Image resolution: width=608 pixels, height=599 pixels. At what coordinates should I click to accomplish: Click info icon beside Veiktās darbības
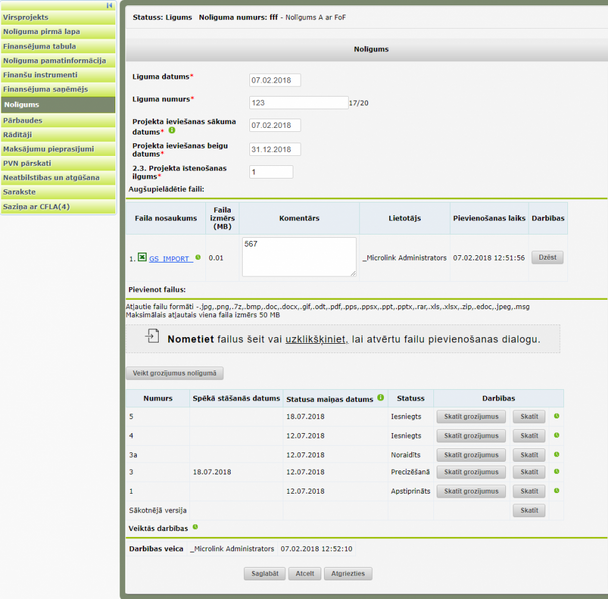(195, 527)
